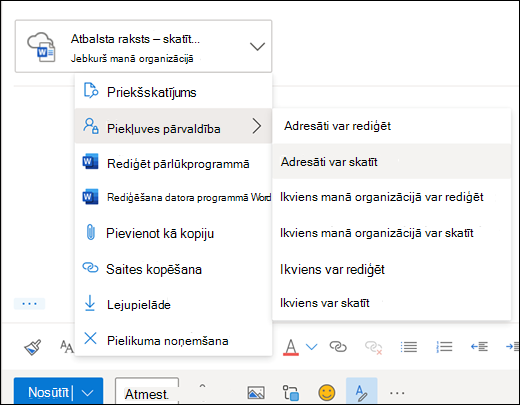Open the emoji picker smiley icon
This screenshot has width=520, height=405.
327,393
